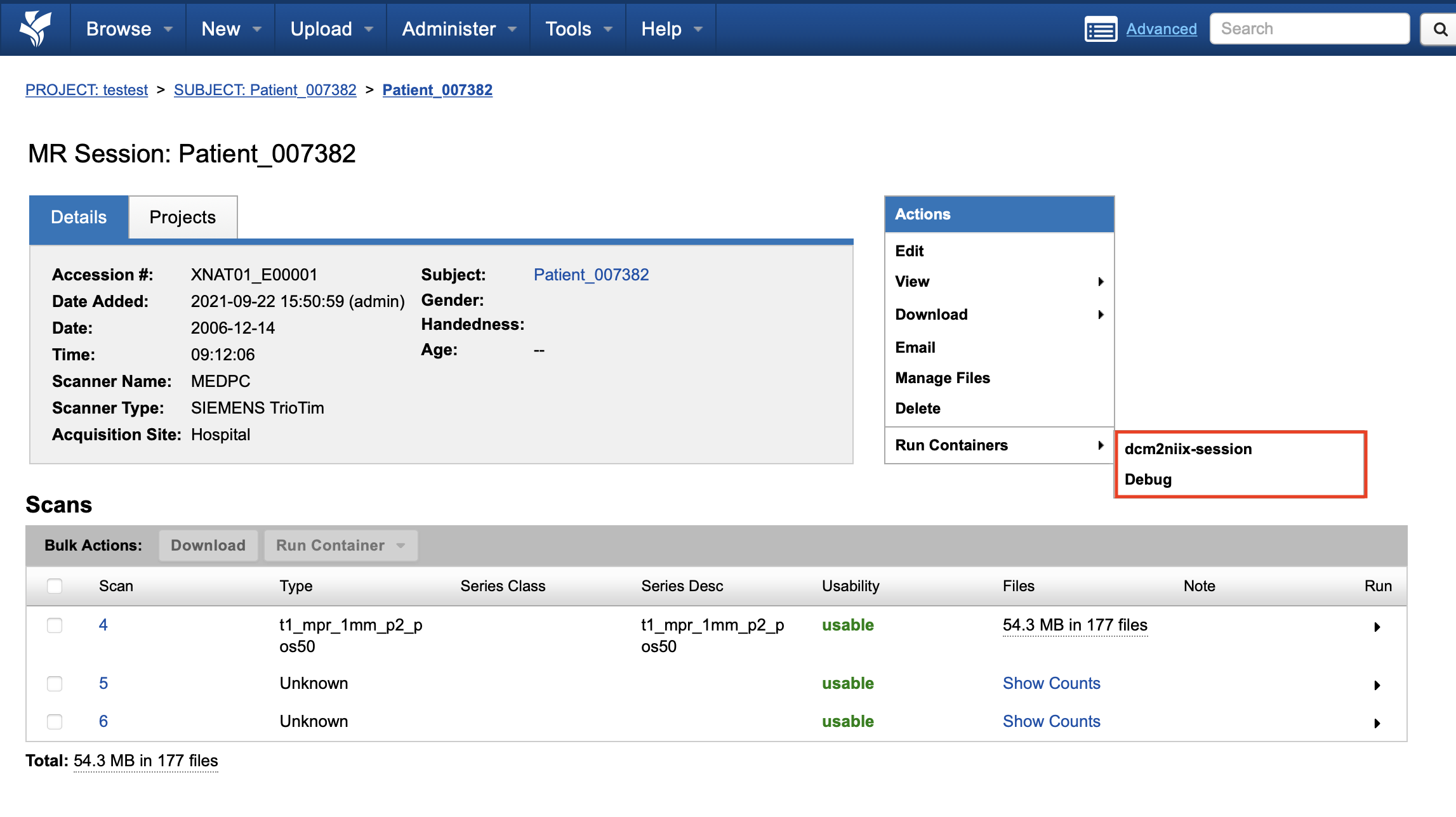Viewport: 1456px width, 817px height.
Task: Select the checkbox for scan 6
Action: click(55, 722)
